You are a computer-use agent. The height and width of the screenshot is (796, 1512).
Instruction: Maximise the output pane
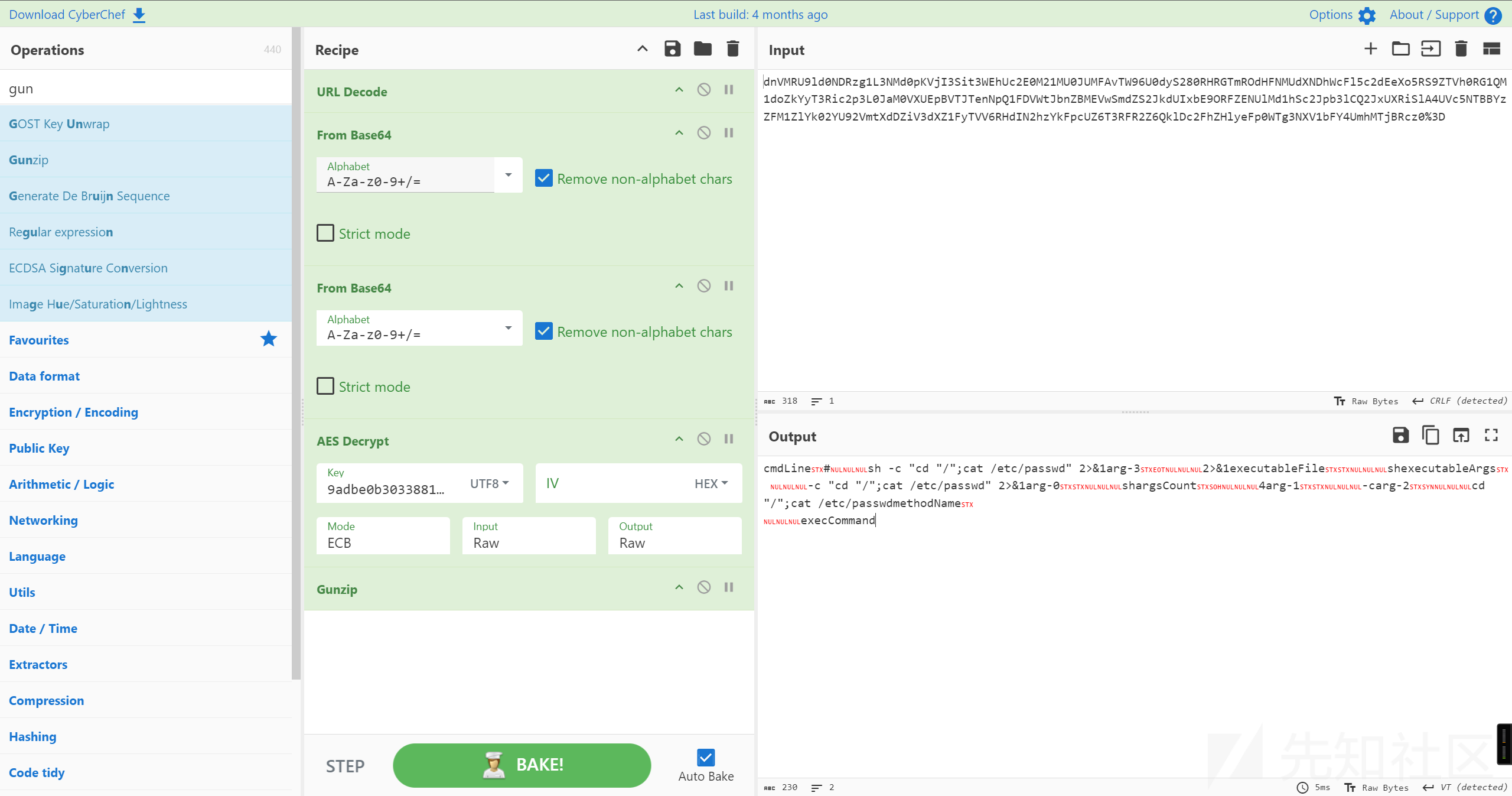point(1491,436)
